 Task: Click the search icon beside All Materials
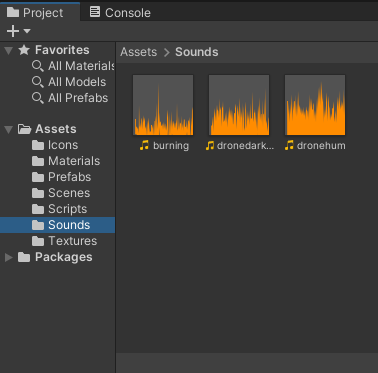pos(38,66)
